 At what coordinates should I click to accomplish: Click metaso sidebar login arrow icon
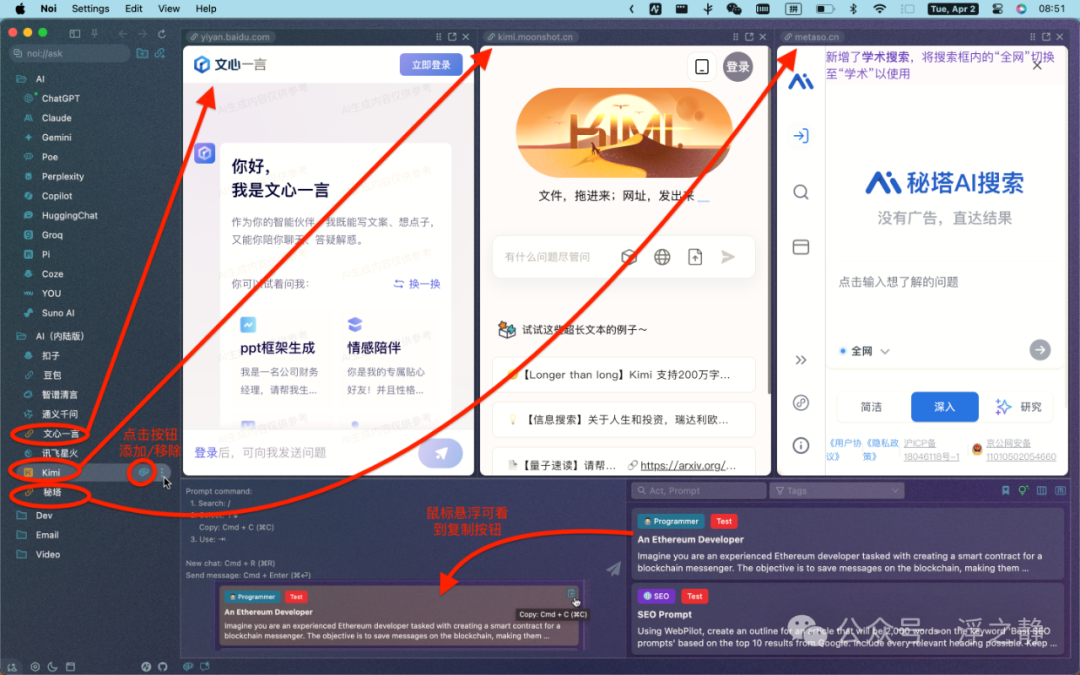(800, 136)
